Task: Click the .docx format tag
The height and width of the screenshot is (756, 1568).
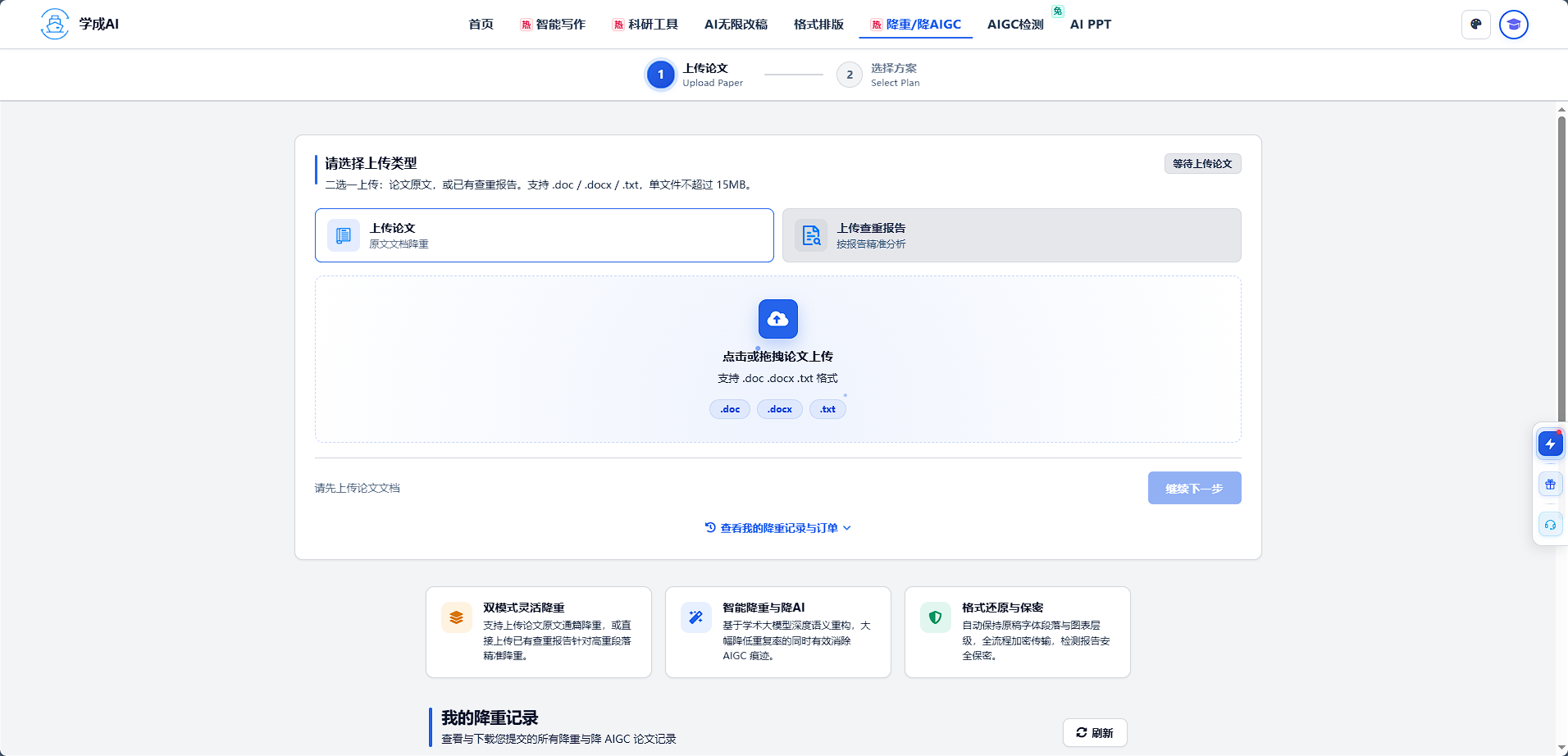Action: (x=780, y=409)
